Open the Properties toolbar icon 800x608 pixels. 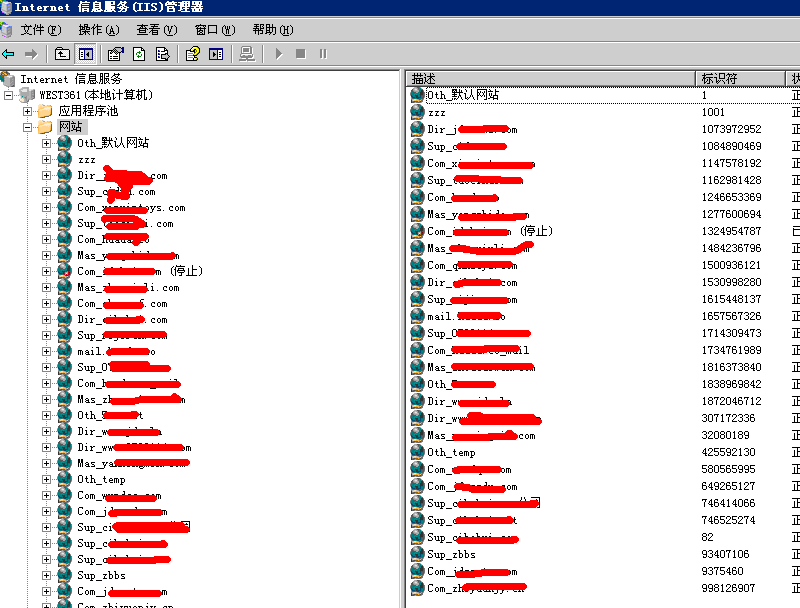[116, 54]
